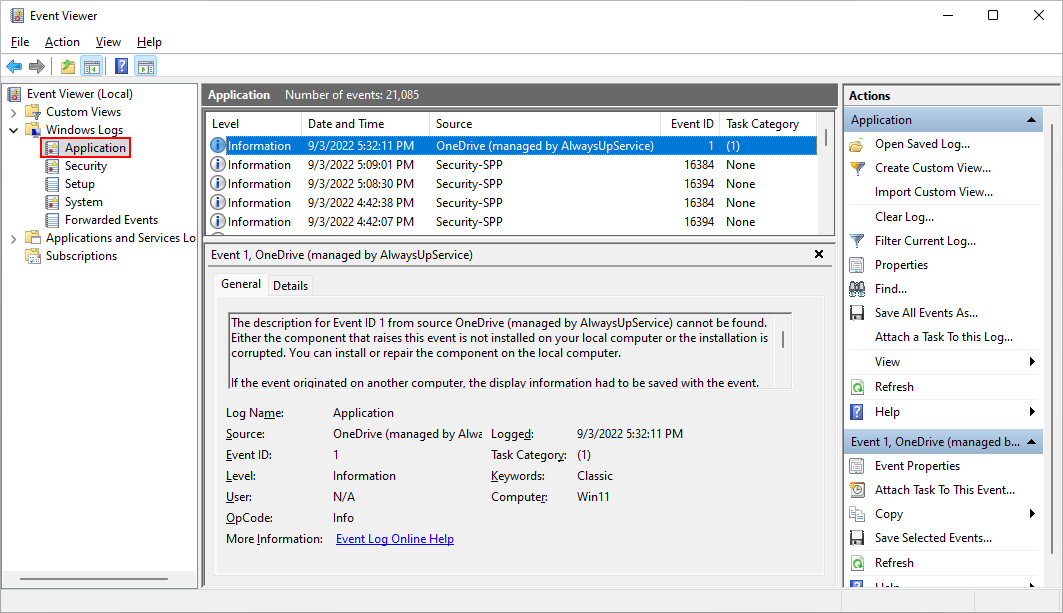This screenshot has width=1063, height=613.
Task: Open the Copy submenu arrow
Action: point(1032,514)
